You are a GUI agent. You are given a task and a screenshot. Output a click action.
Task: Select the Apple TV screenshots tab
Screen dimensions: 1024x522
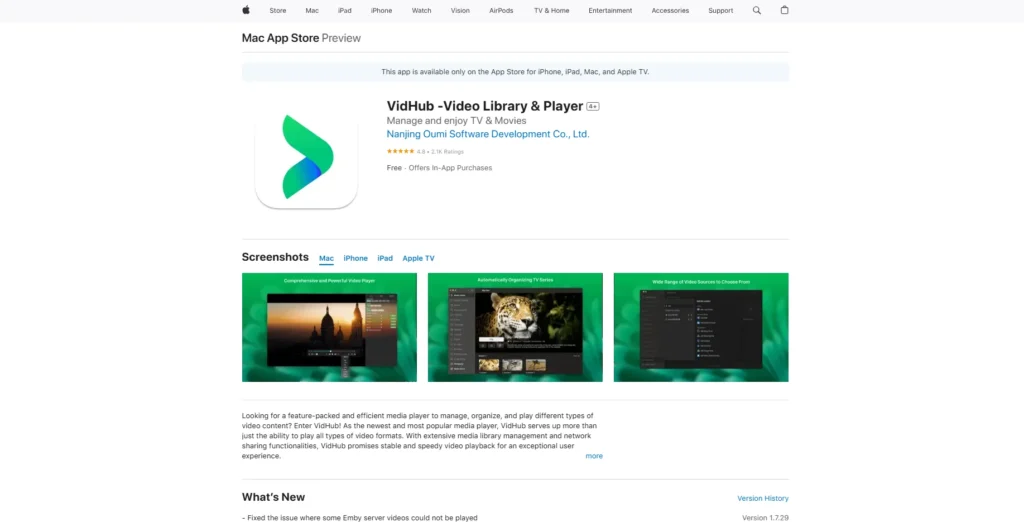coord(418,258)
